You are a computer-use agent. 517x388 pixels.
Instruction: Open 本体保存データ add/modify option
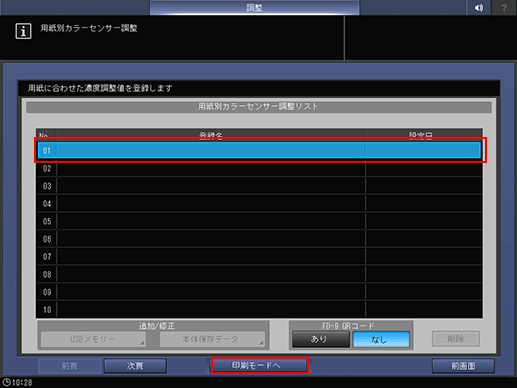(212, 339)
